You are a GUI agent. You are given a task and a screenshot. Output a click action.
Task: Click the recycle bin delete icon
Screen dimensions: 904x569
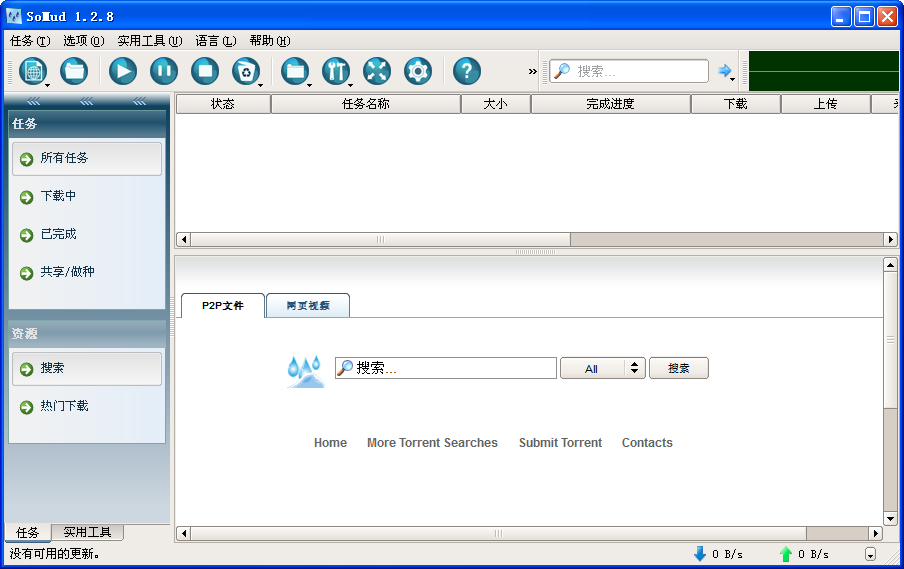245,71
